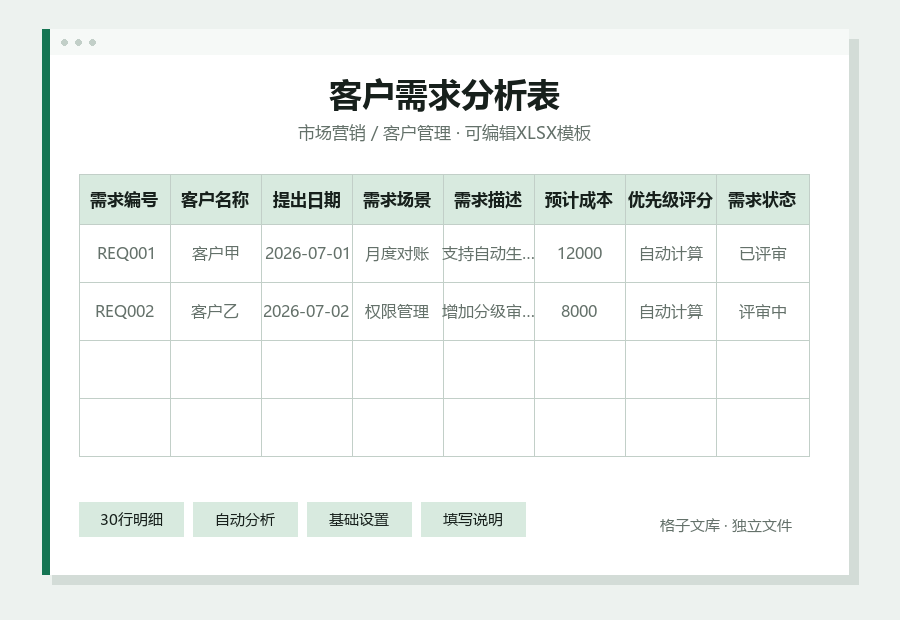The width and height of the screenshot is (900, 620).
Task: Click cell REQ002
Action: tap(125, 312)
